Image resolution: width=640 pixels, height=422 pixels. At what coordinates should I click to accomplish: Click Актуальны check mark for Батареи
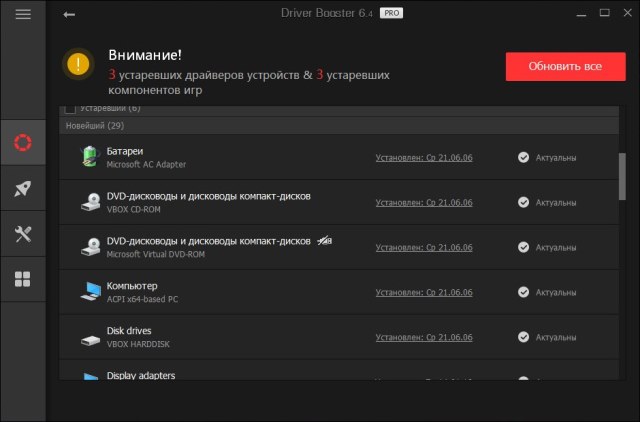(523, 157)
